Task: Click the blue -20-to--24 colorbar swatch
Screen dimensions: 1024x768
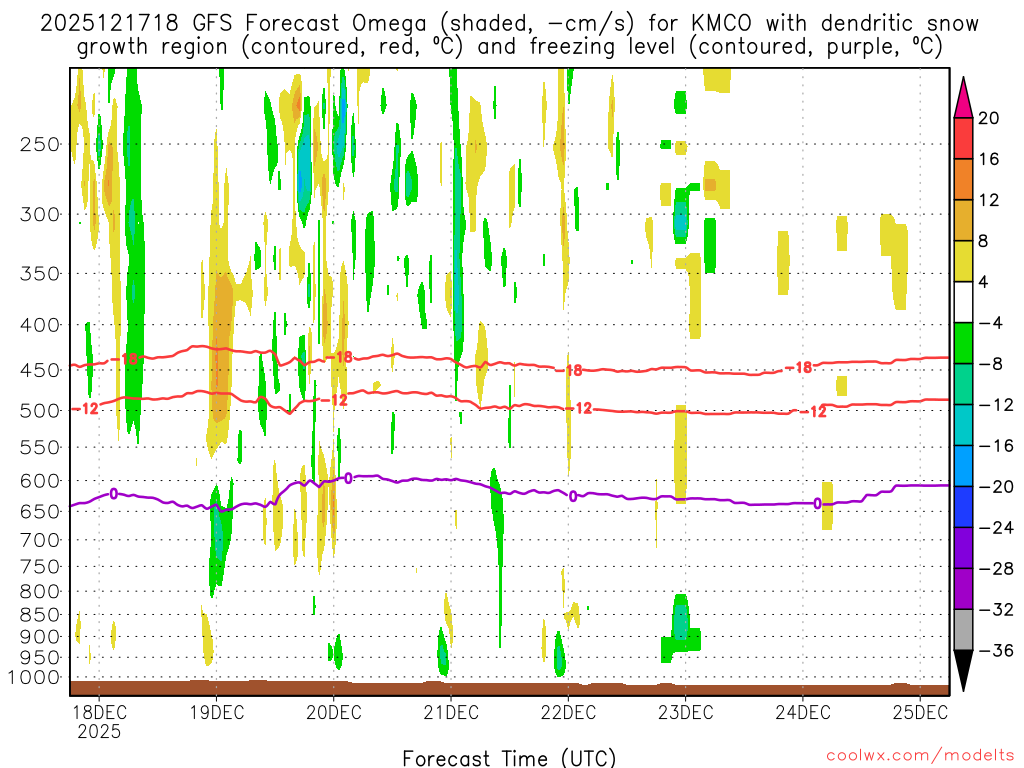Action: pos(963,507)
